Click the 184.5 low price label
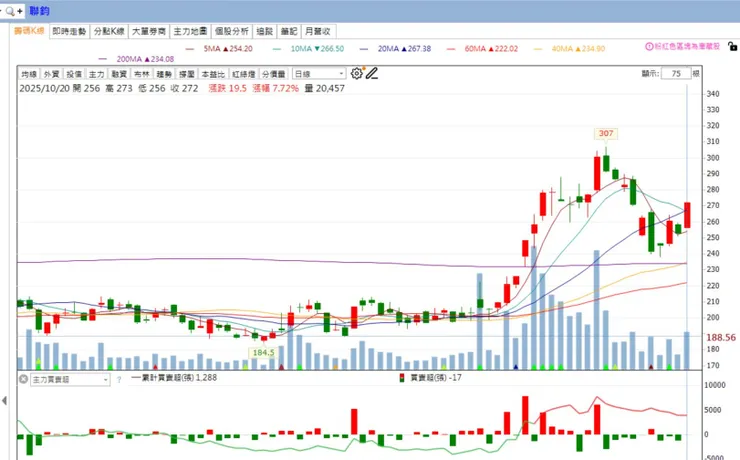Screen dimensions: 740x460 click(x=263, y=352)
